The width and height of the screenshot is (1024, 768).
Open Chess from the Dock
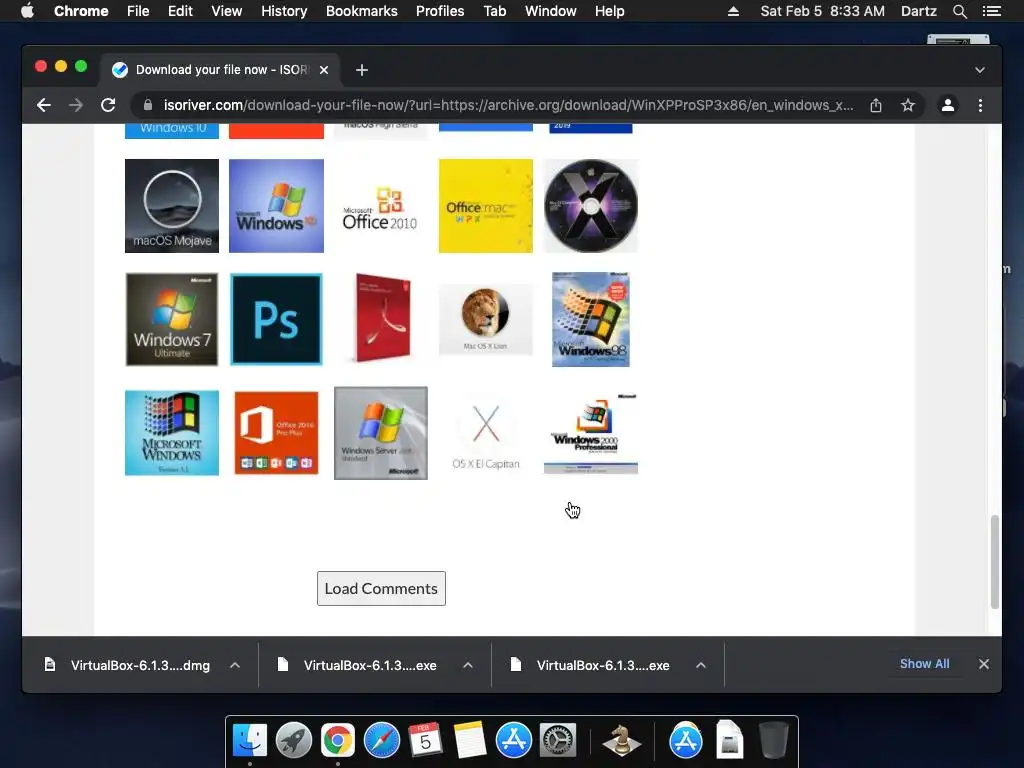(x=621, y=740)
